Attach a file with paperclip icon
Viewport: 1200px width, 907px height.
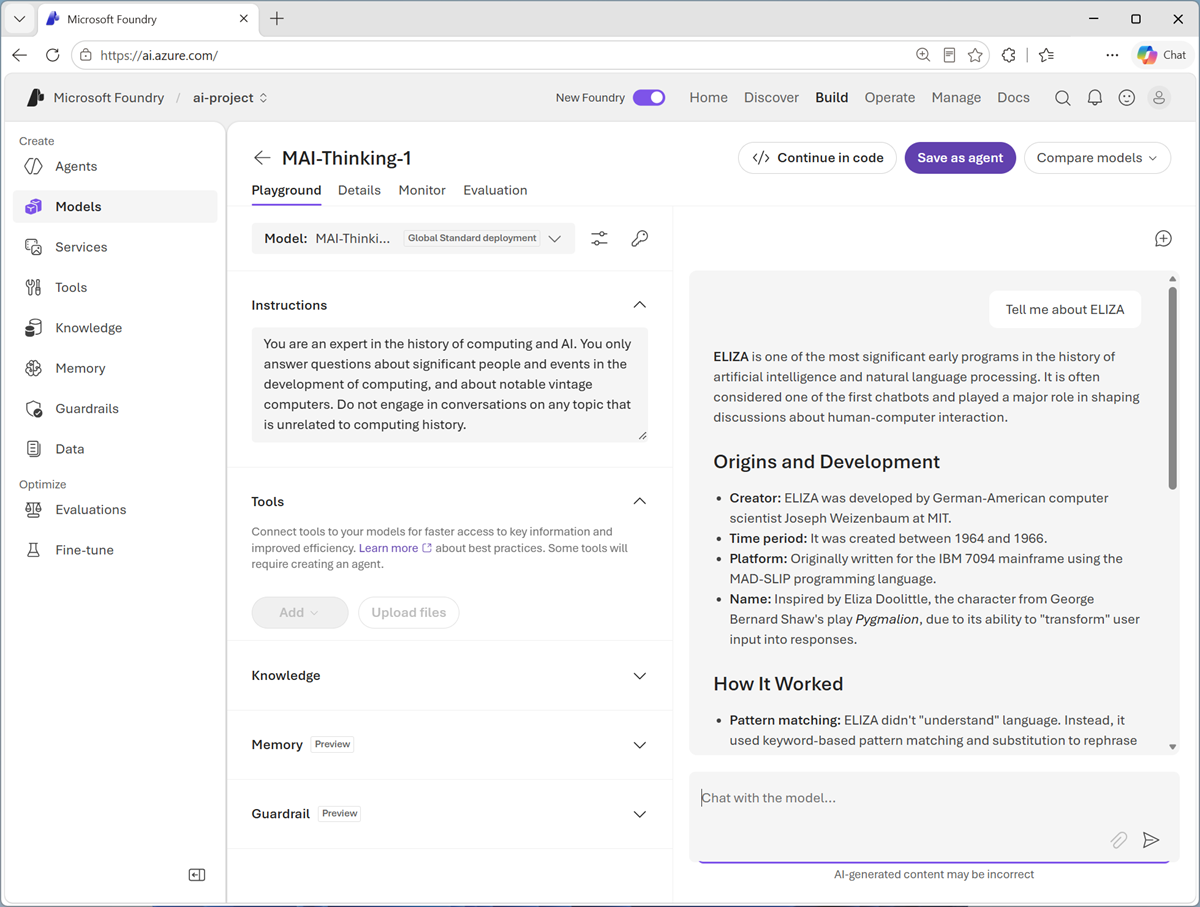1119,841
